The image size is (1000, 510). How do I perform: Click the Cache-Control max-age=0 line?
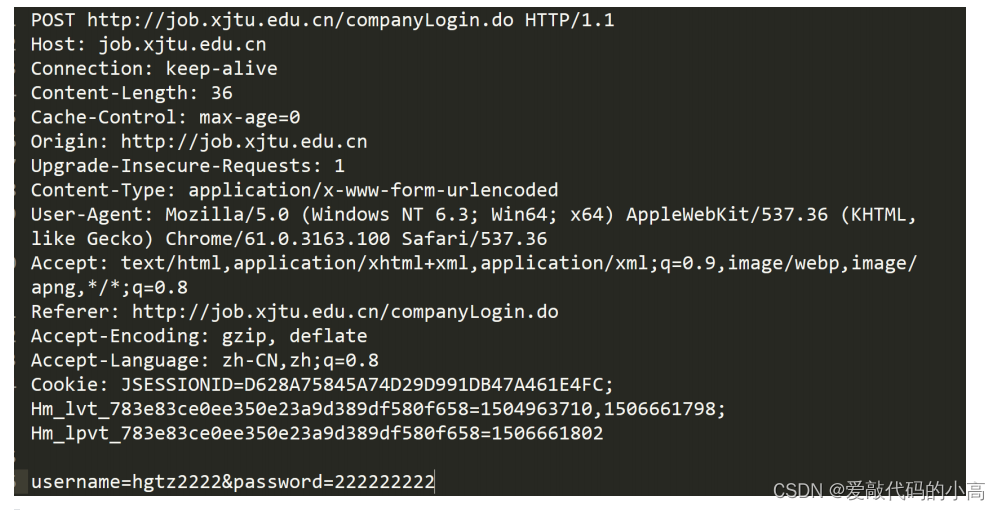166,117
